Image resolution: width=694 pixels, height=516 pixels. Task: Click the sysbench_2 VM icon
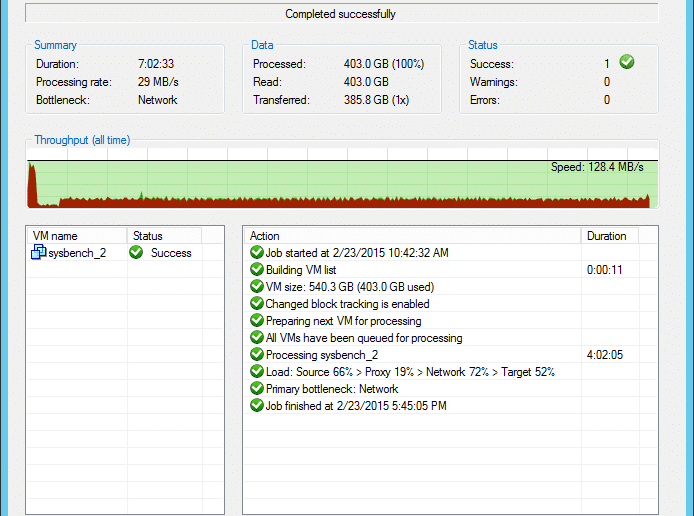point(39,252)
